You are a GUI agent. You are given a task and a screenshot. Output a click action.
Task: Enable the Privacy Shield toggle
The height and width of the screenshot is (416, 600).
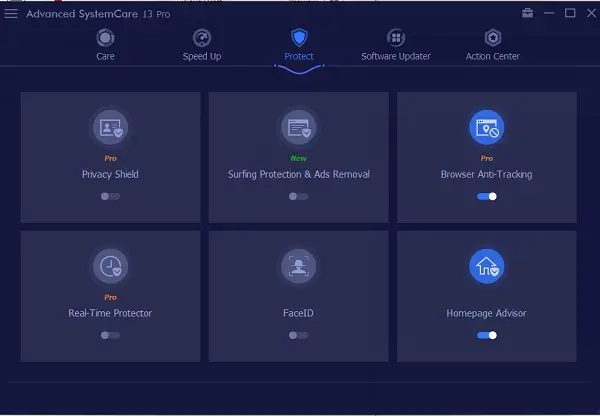click(x=110, y=196)
